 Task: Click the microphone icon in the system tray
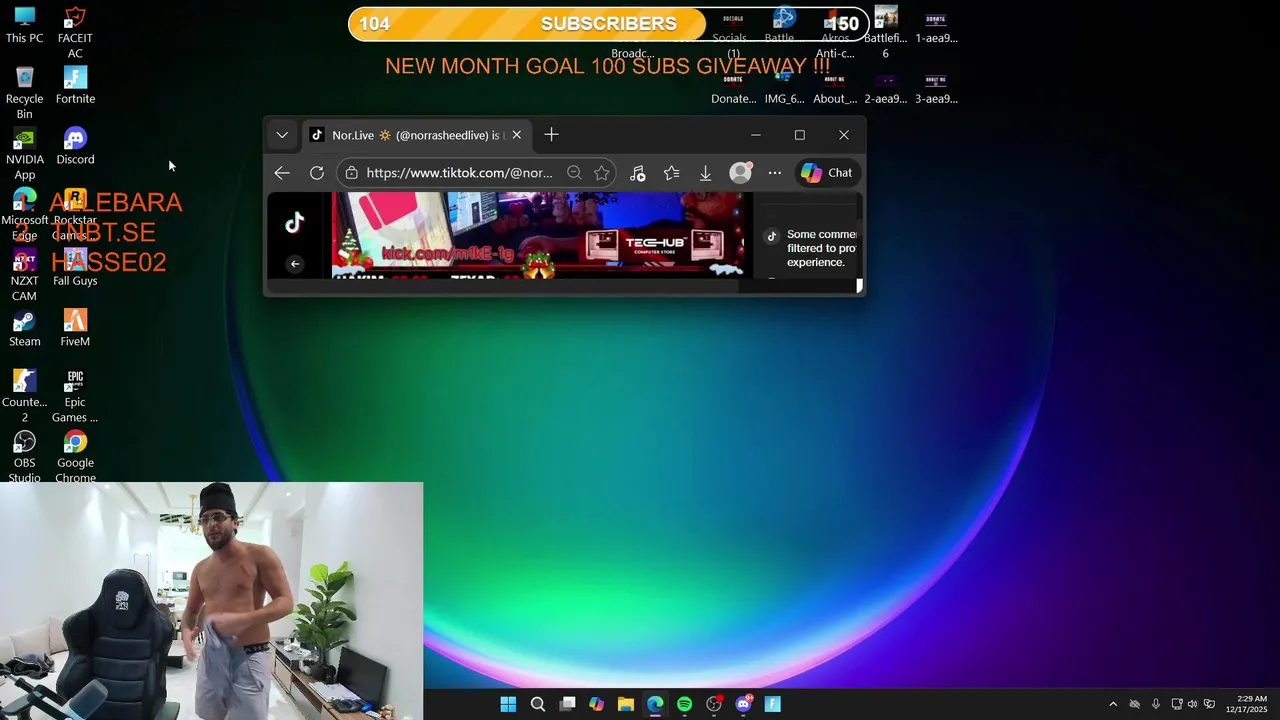1156,704
